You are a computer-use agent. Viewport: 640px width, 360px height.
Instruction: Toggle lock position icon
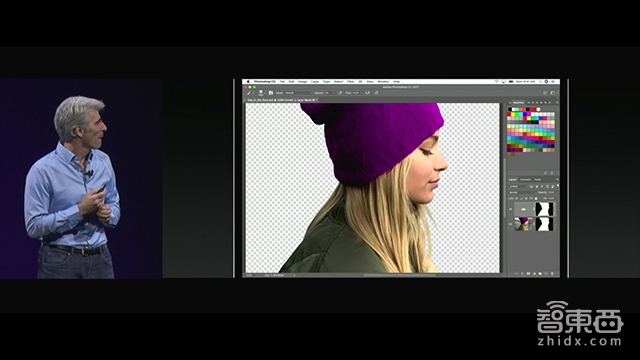tap(526, 198)
